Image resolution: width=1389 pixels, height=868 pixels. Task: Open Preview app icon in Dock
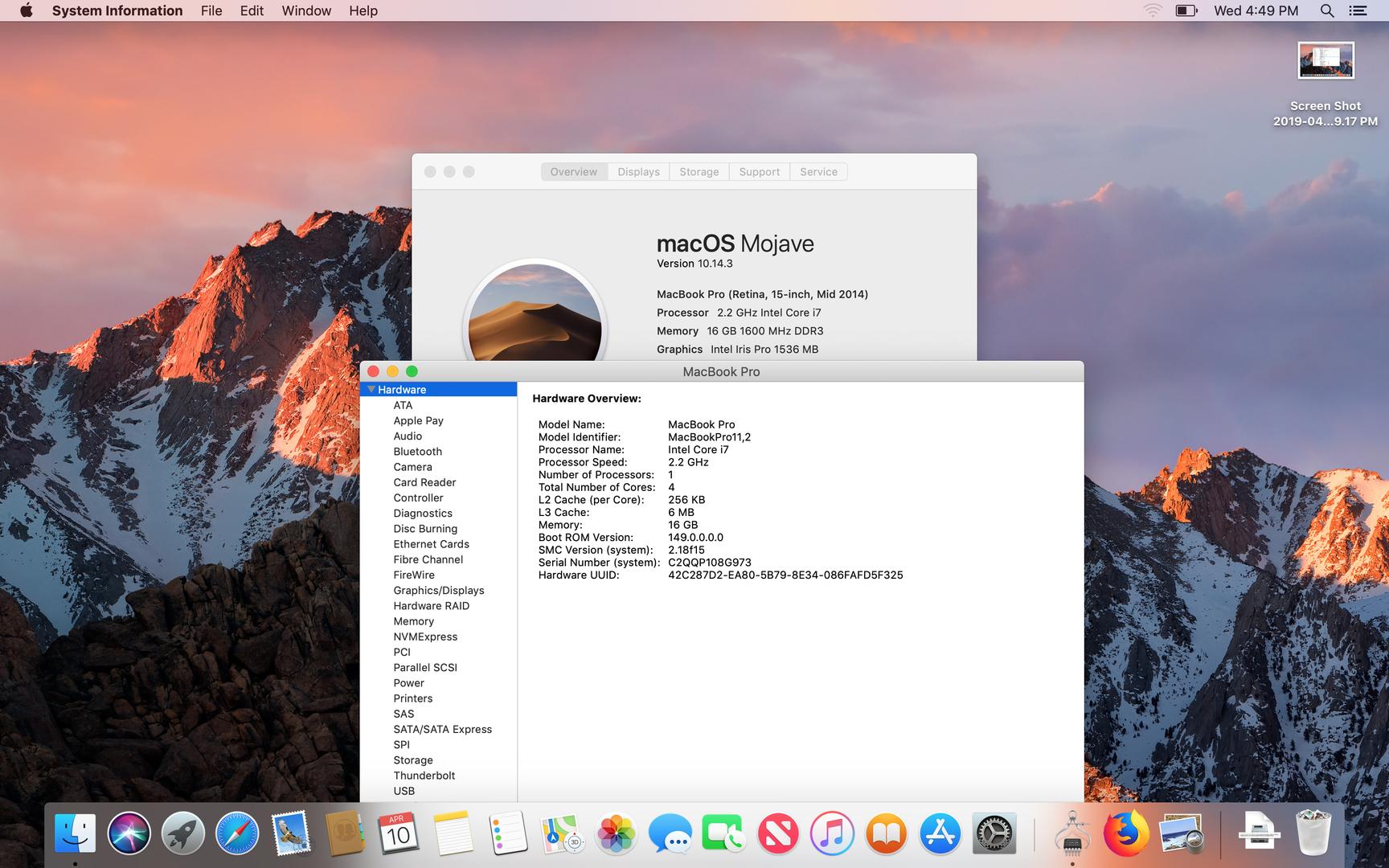click(x=1181, y=833)
